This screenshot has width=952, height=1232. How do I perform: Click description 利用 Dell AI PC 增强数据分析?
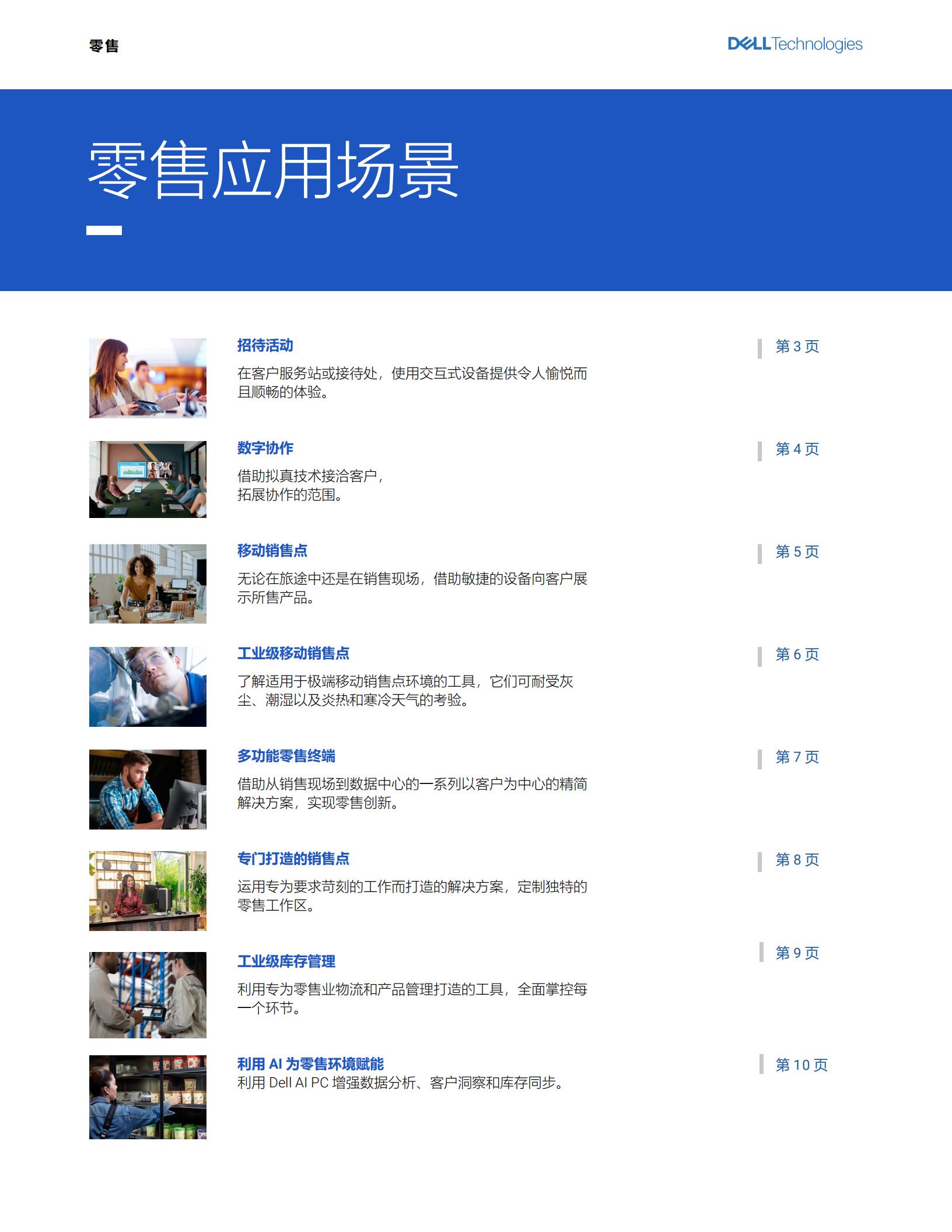pyautogui.click(x=402, y=1083)
